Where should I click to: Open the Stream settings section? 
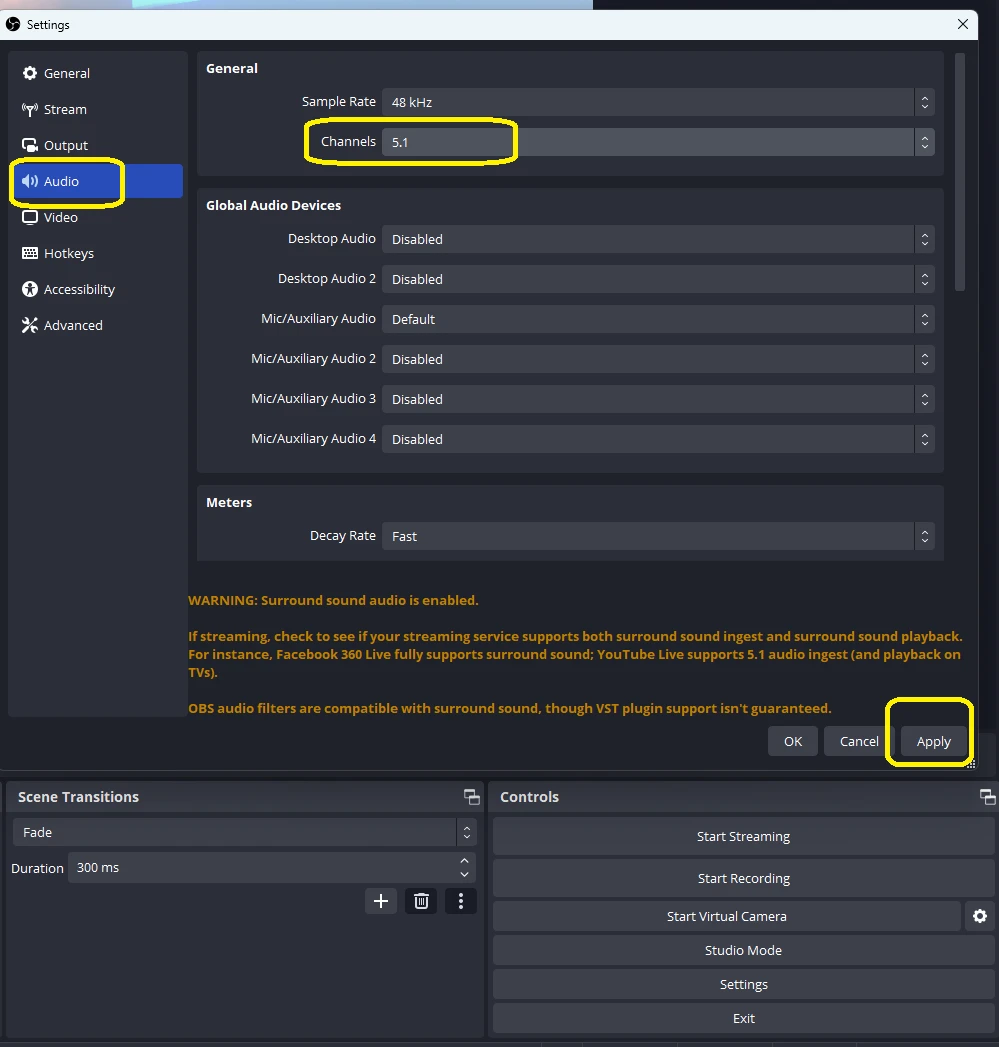point(65,109)
